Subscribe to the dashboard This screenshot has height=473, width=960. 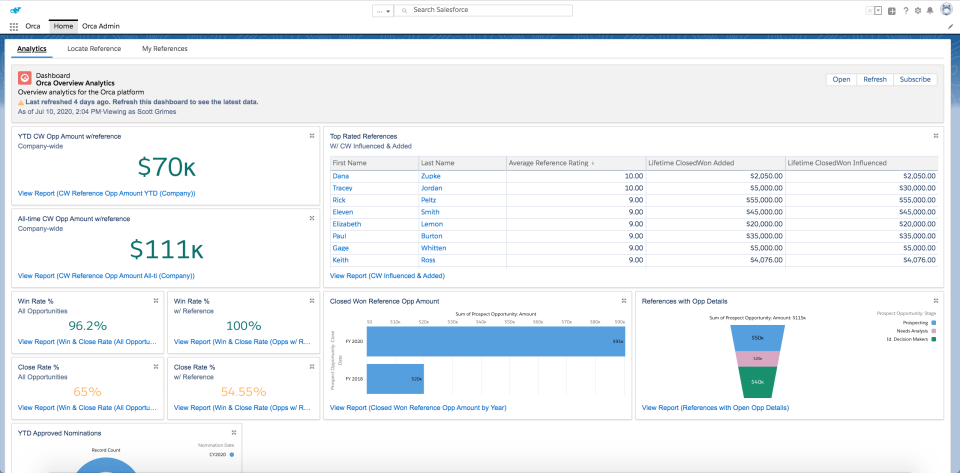(915, 80)
